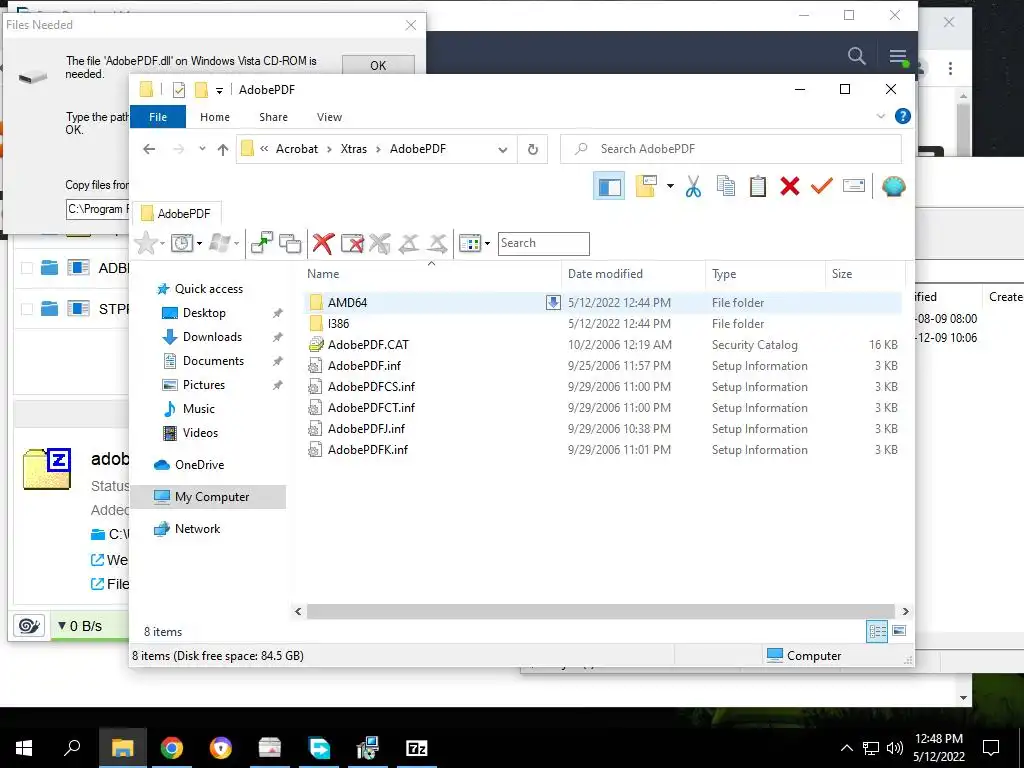Go up one folder level arrow
The height and width of the screenshot is (768, 1024).
[223, 150]
